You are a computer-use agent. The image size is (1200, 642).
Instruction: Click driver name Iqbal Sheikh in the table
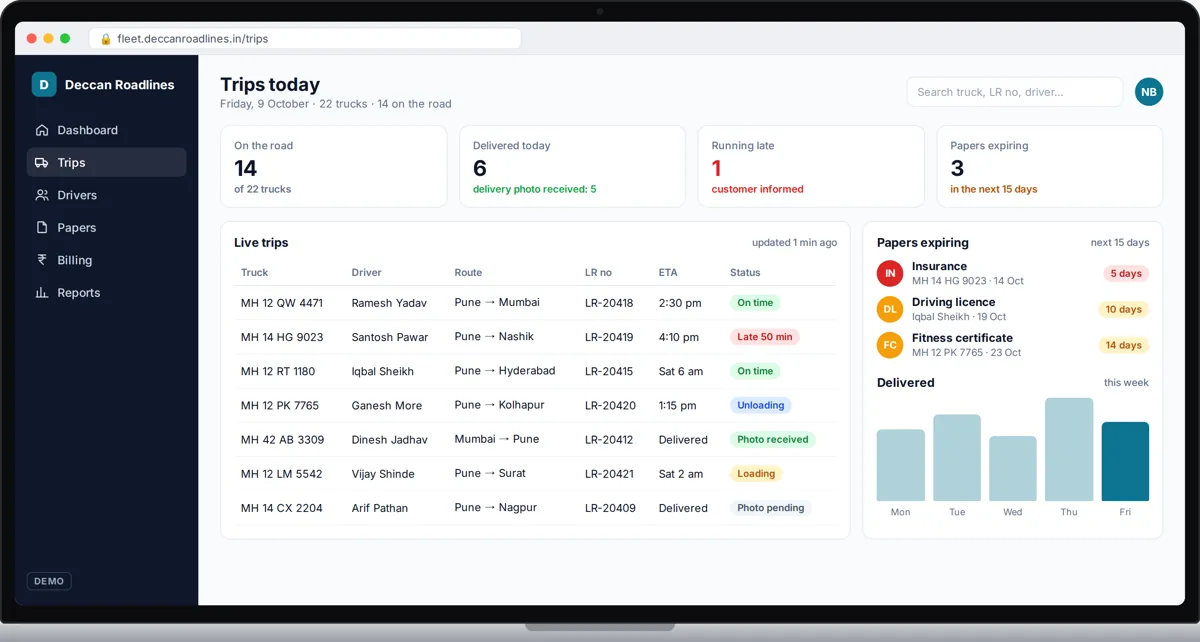click(x=383, y=371)
